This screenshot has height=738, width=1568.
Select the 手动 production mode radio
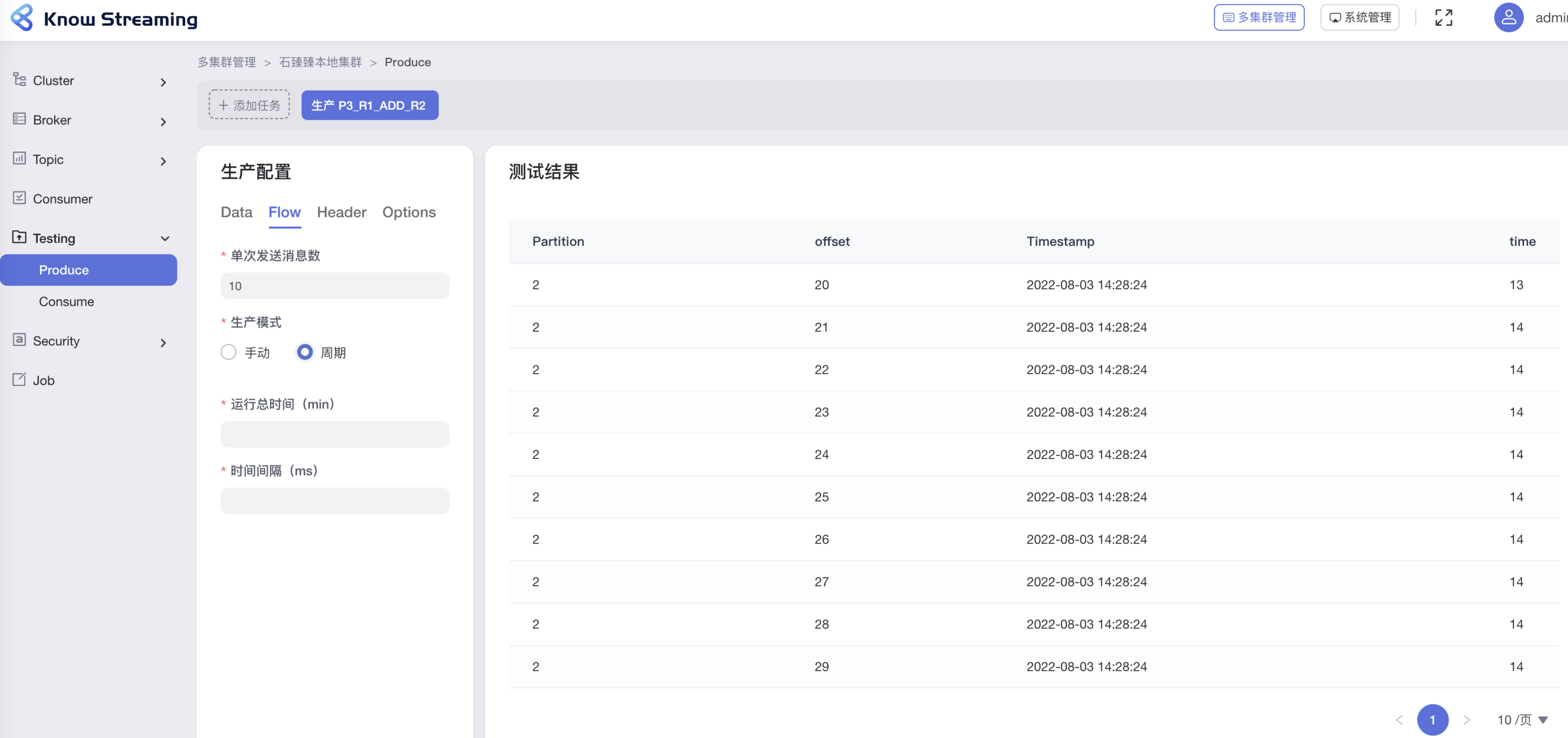coord(229,353)
